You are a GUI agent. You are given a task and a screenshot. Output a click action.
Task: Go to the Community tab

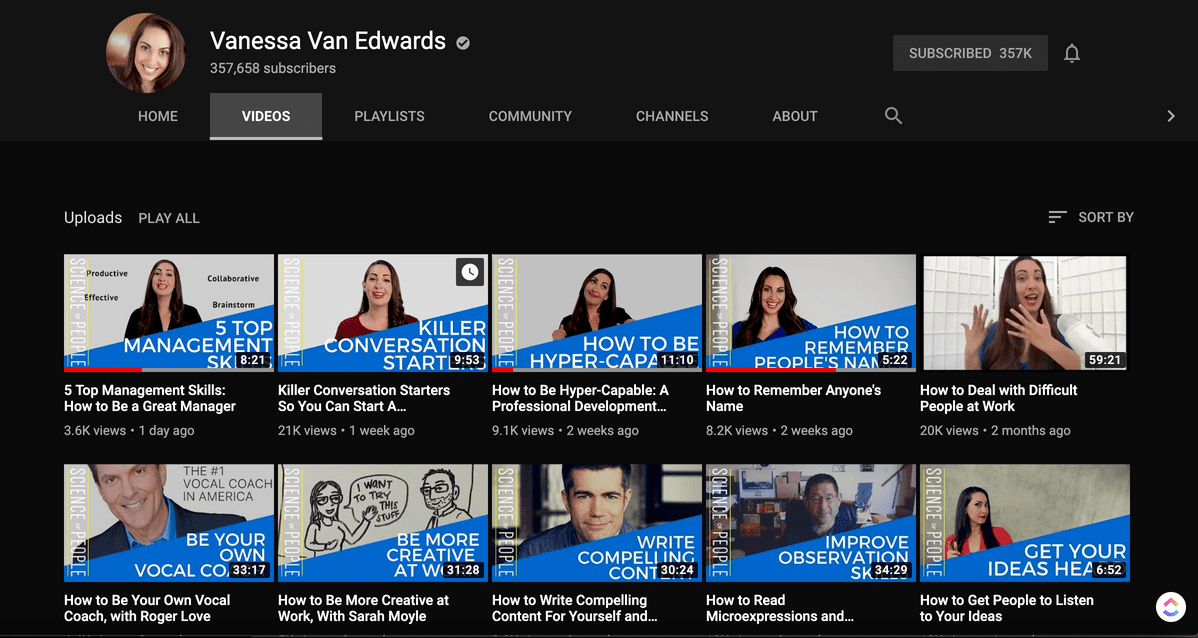(x=530, y=116)
